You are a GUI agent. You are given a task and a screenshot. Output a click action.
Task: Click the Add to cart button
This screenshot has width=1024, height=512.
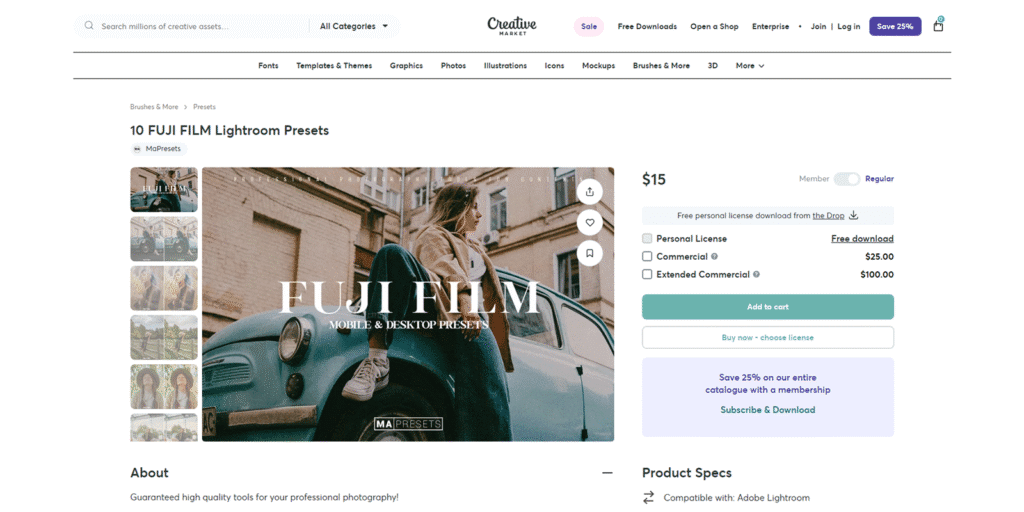pyautogui.click(x=768, y=307)
